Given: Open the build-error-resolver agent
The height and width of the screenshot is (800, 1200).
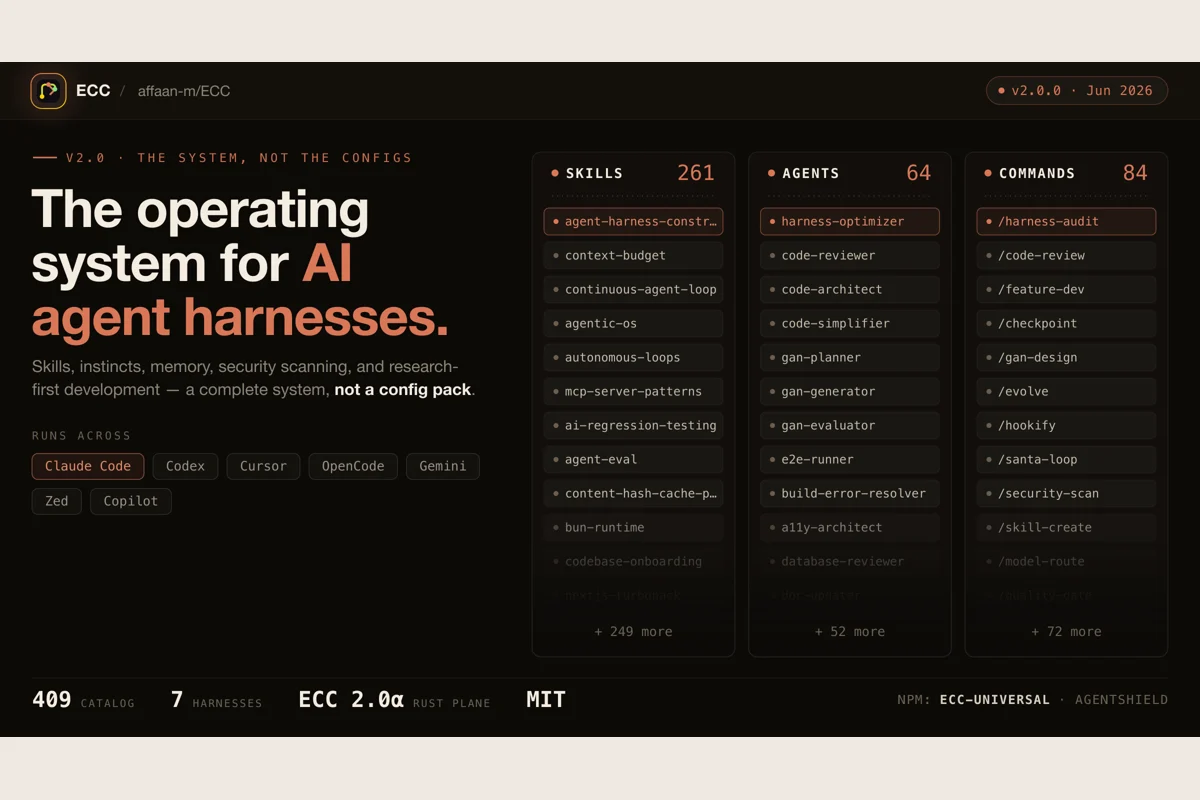Looking at the screenshot, I should pyautogui.click(x=850, y=493).
